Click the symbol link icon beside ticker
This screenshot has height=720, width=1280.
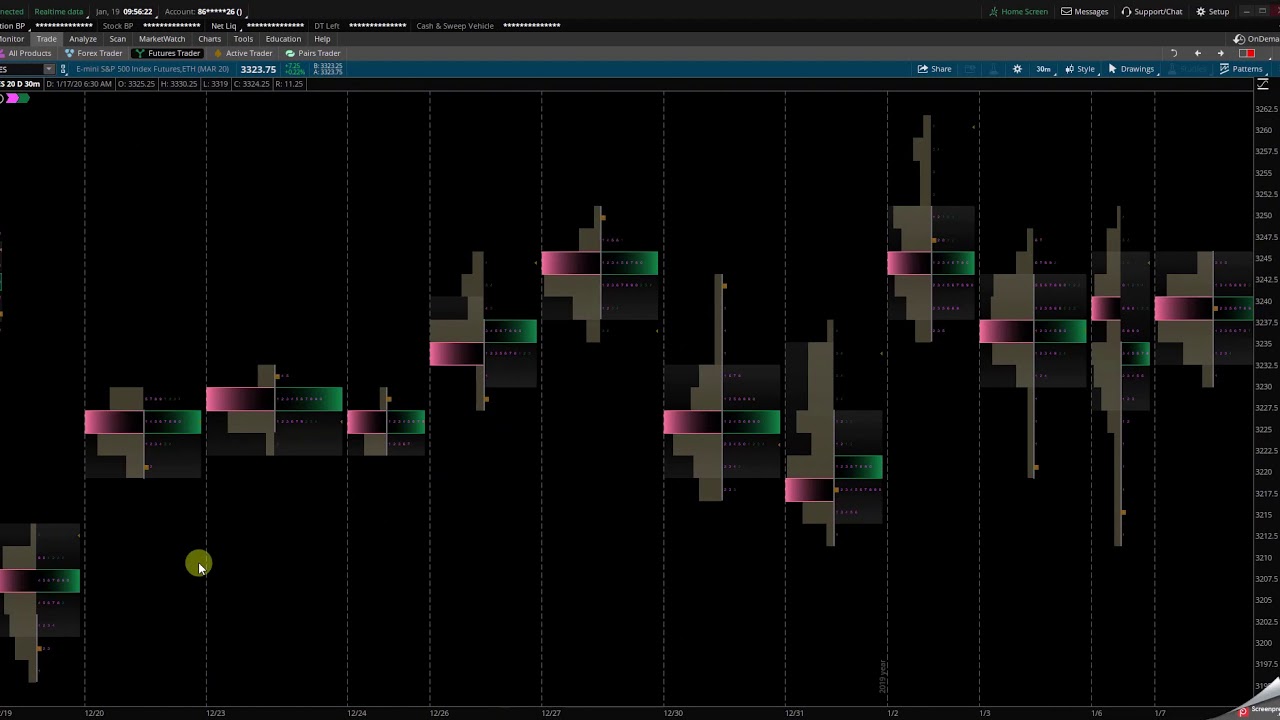[x=64, y=69]
